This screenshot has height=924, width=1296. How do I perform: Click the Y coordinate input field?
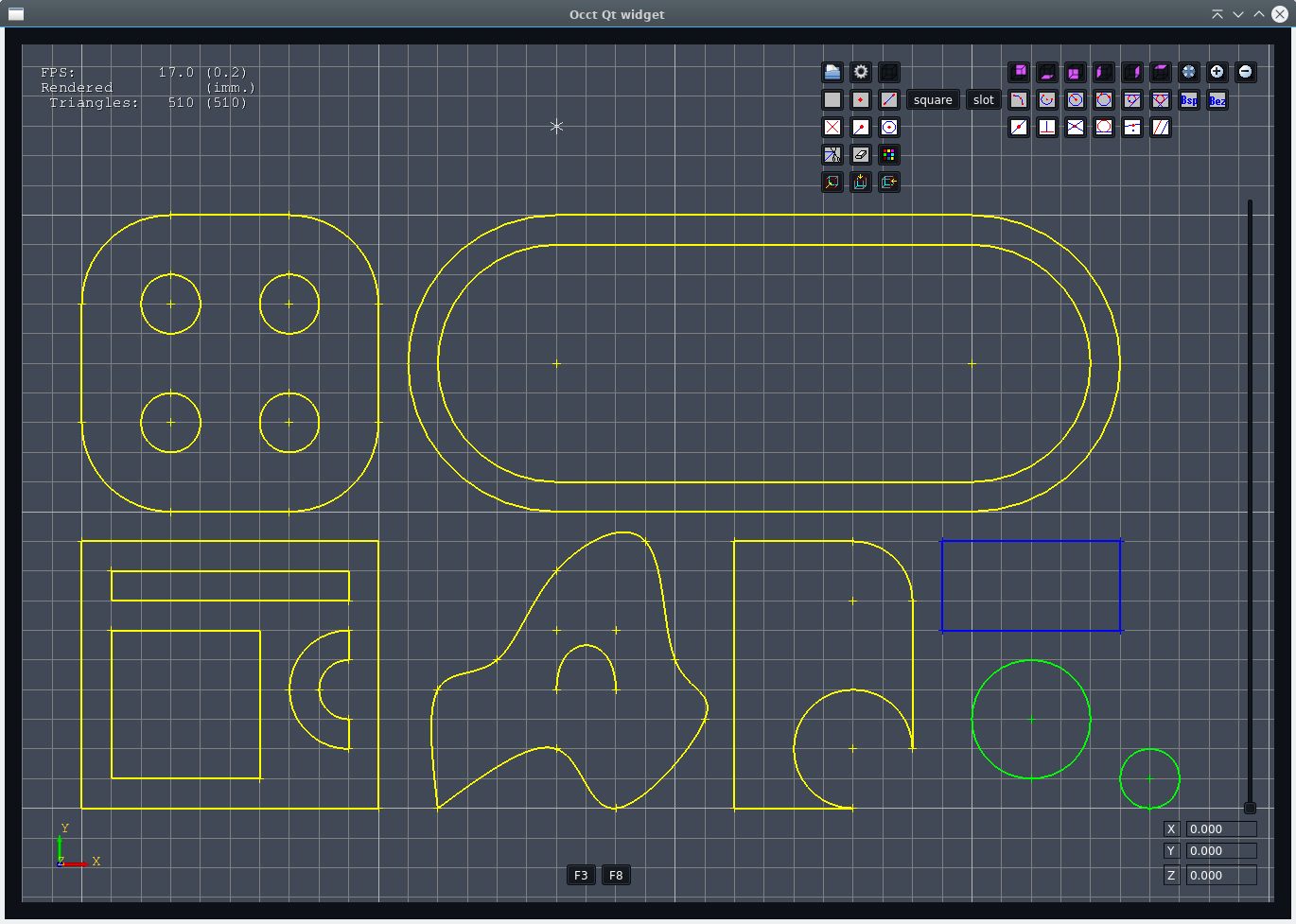click(1221, 850)
